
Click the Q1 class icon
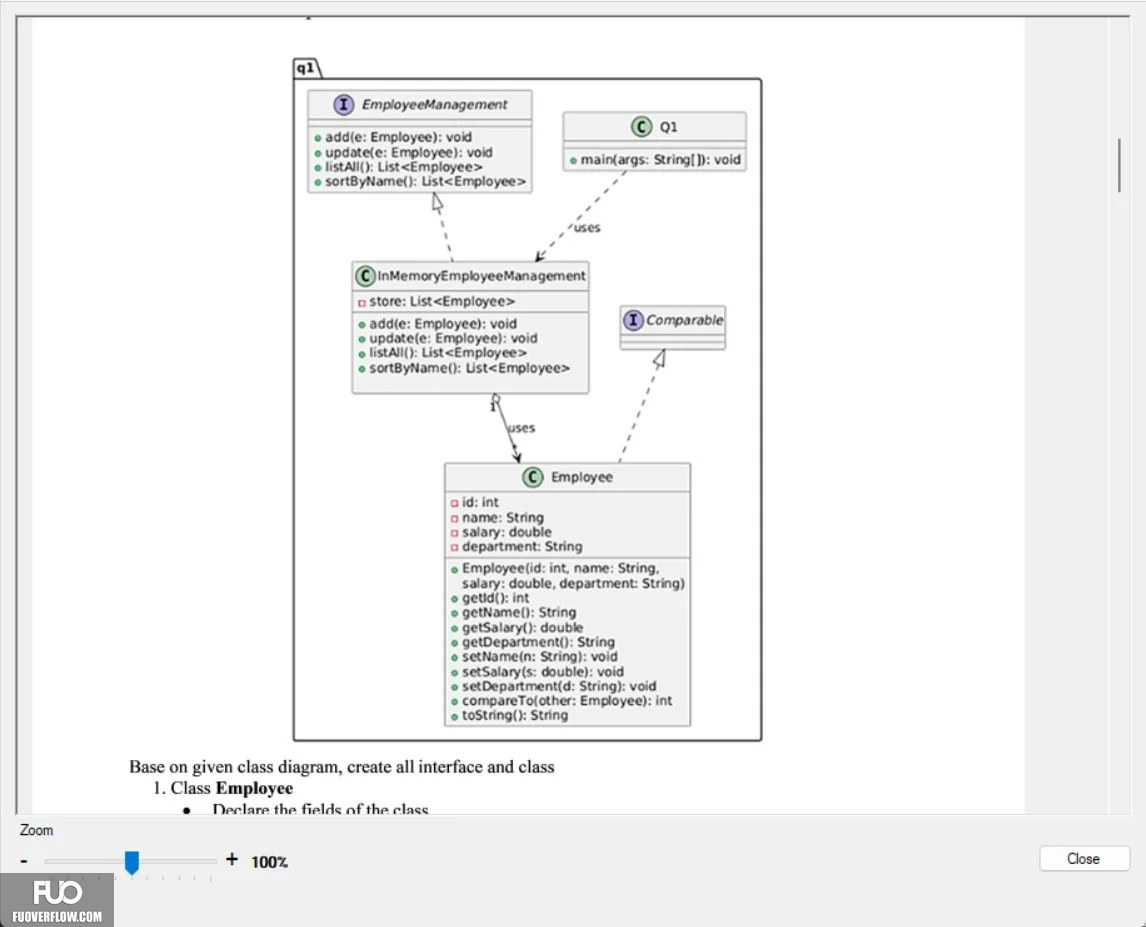[x=641, y=126]
